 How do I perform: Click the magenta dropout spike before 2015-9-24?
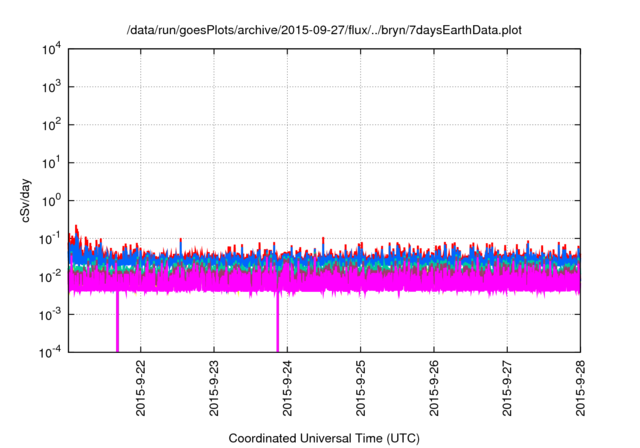(278, 322)
